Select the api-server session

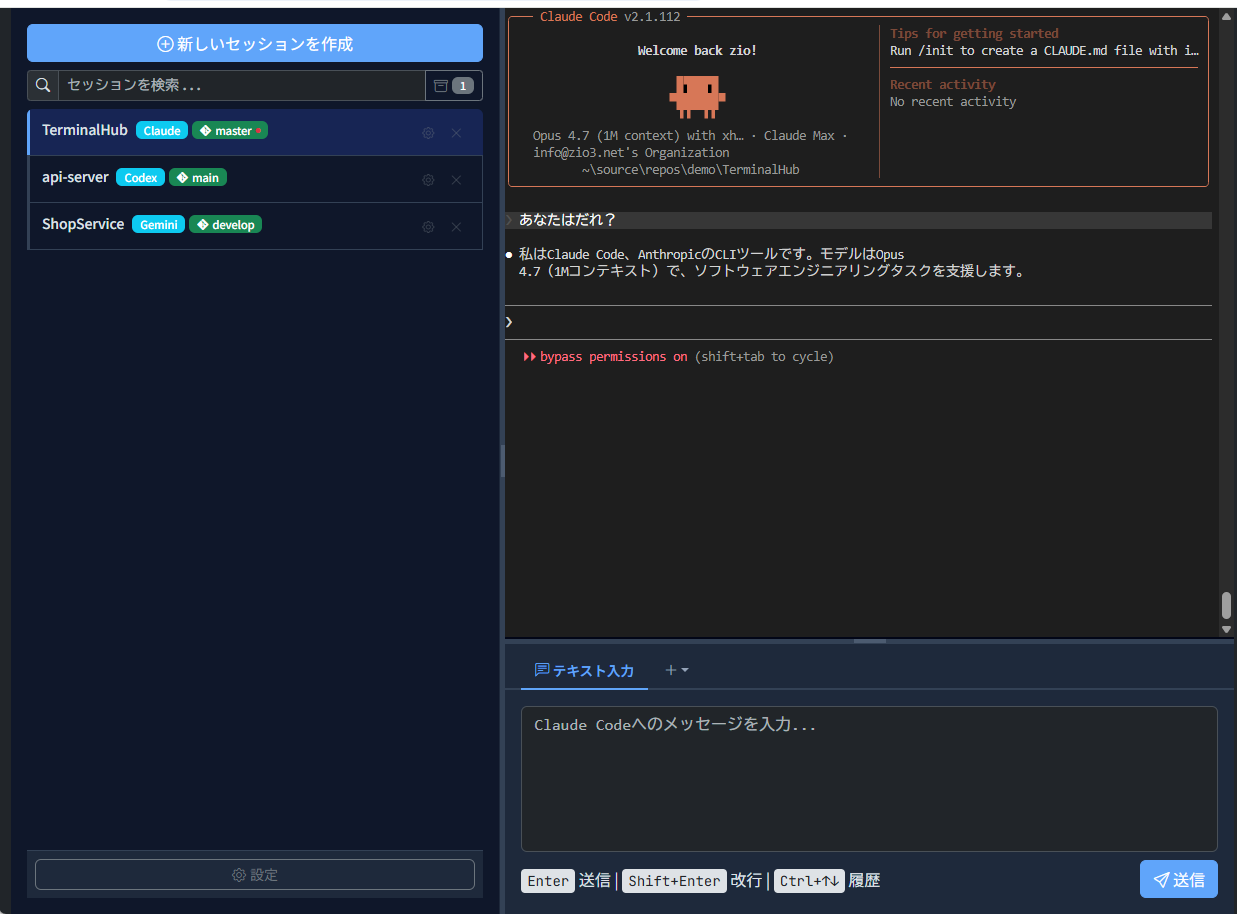75,178
